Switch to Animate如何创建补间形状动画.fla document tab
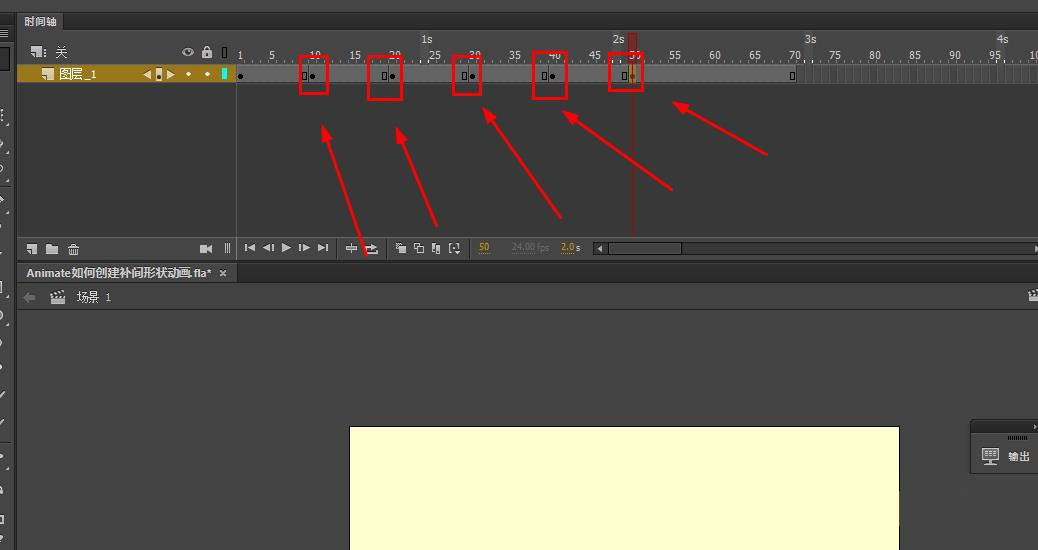Viewport: 1038px width, 550px height. [119, 273]
